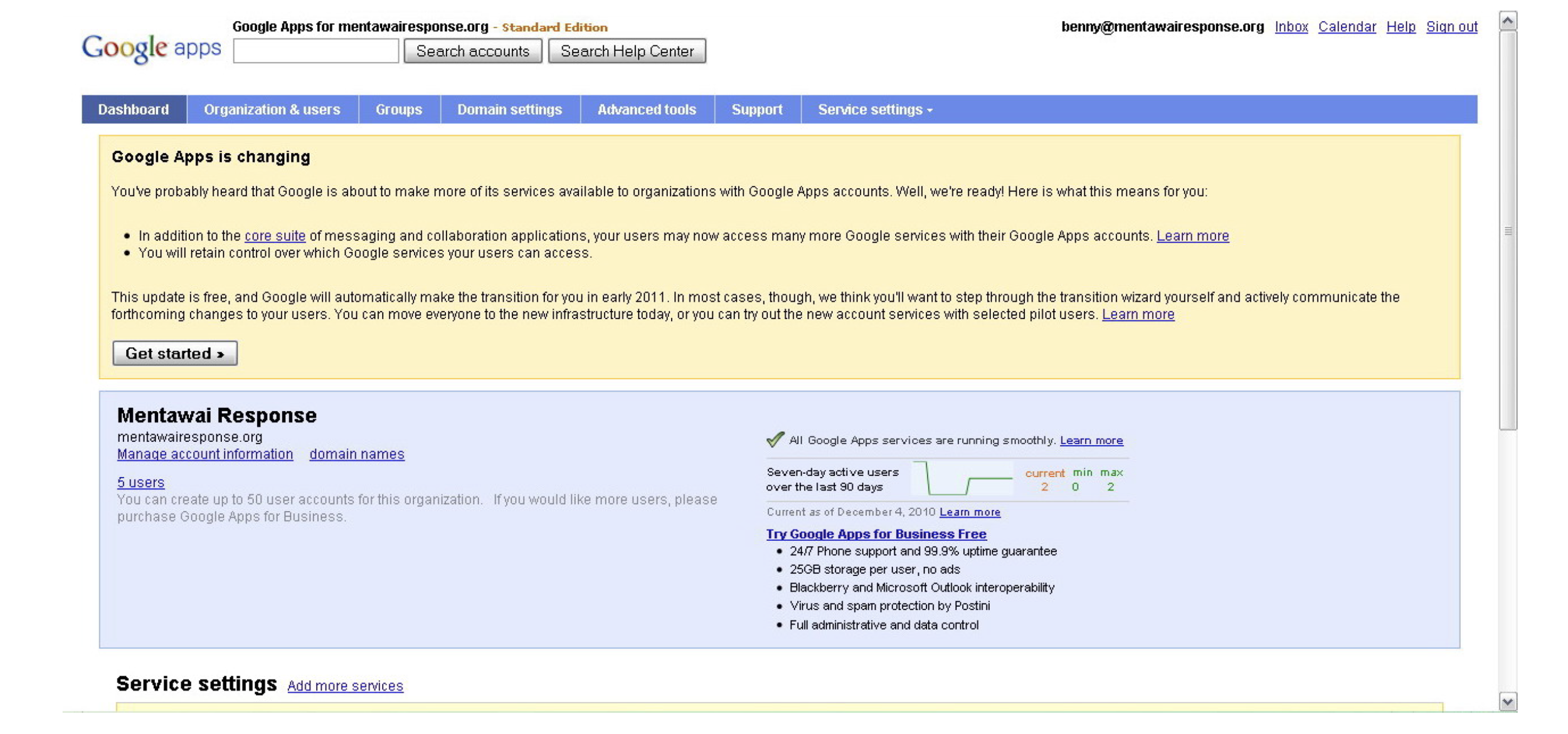1568x734 pixels.
Task: Click the green services status checkmark
Action: tap(775, 439)
